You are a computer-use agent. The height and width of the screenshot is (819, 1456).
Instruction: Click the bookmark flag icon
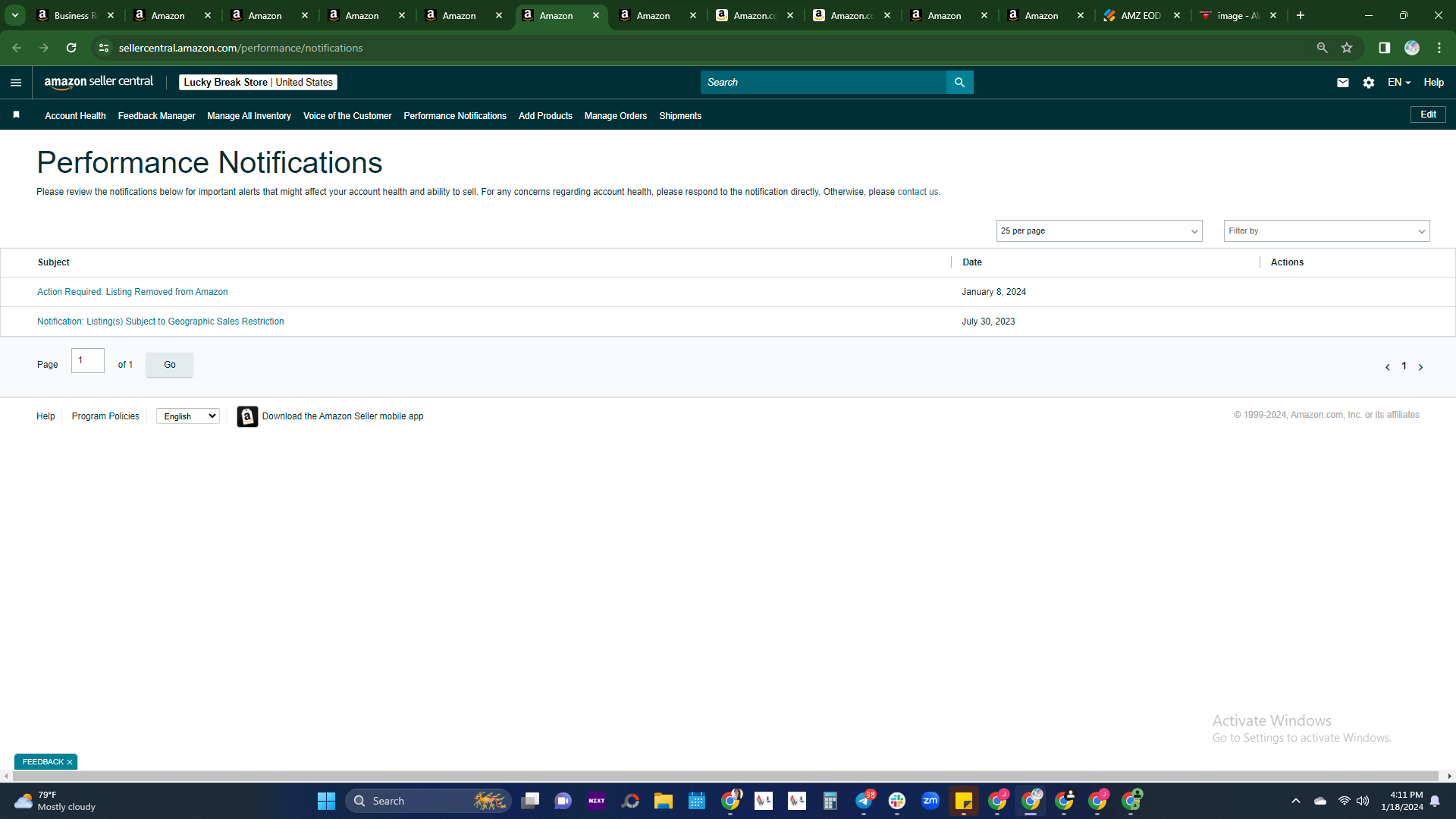tap(16, 115)
